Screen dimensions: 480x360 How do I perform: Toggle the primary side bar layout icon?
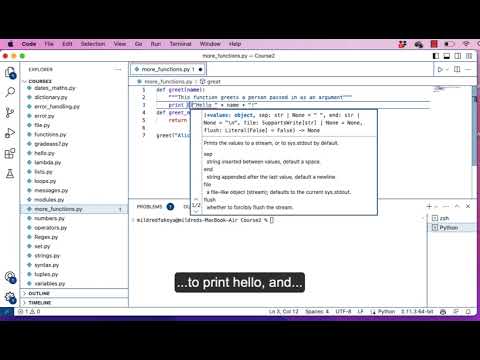click(x=436, y=56)
